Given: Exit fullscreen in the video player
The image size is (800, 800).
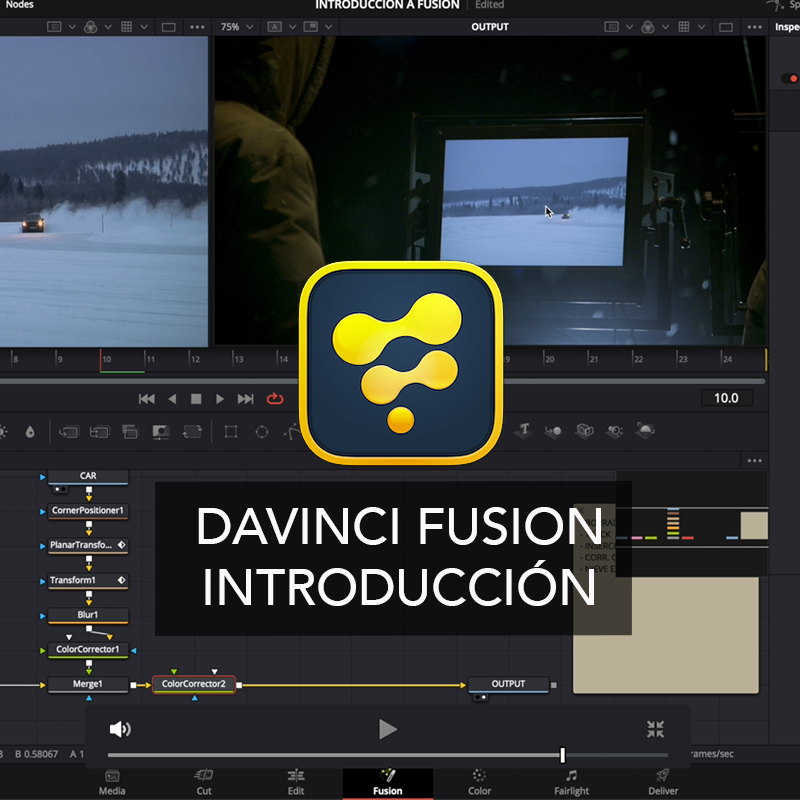Looking at the screenshot, I should coord(655,729).
